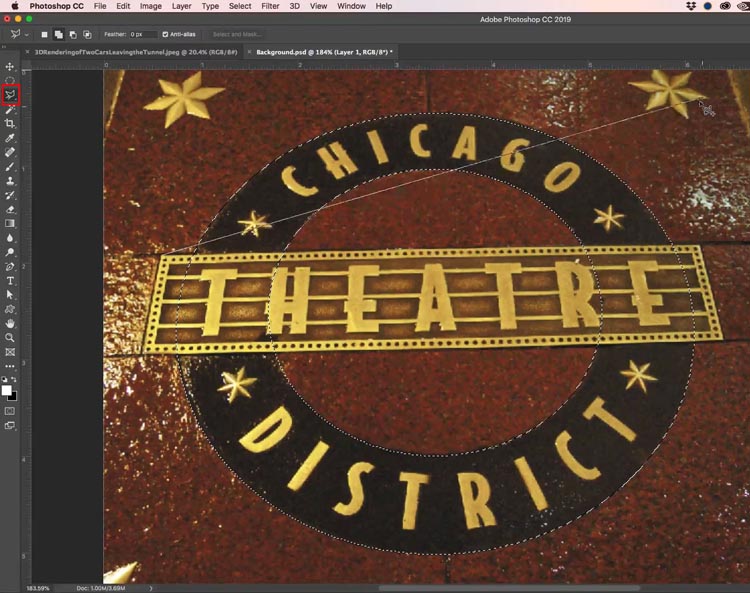Switch to the 3DRenderingofTwoCarsLeavingtheTunnel.jpeg tab

(x=136, y=51)
